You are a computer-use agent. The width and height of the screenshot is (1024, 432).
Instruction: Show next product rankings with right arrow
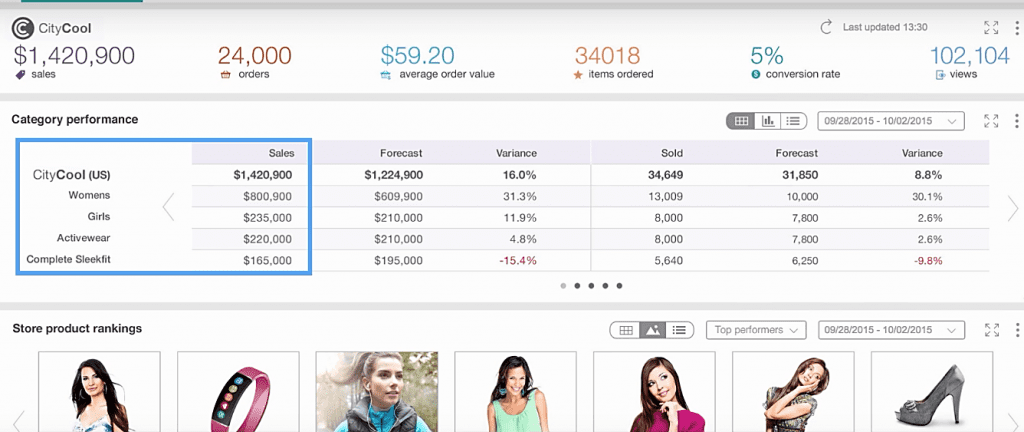pos(1013,421)
